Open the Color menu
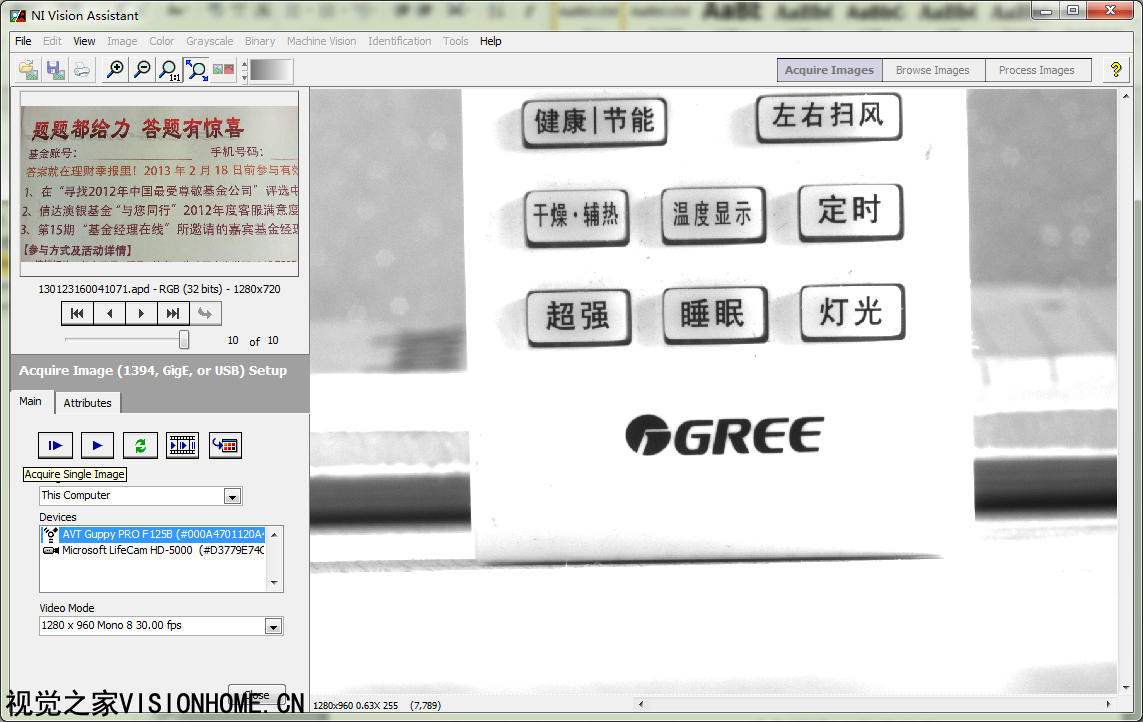The width and height of the screenshot is (1143, 722). tap(162, 41)
